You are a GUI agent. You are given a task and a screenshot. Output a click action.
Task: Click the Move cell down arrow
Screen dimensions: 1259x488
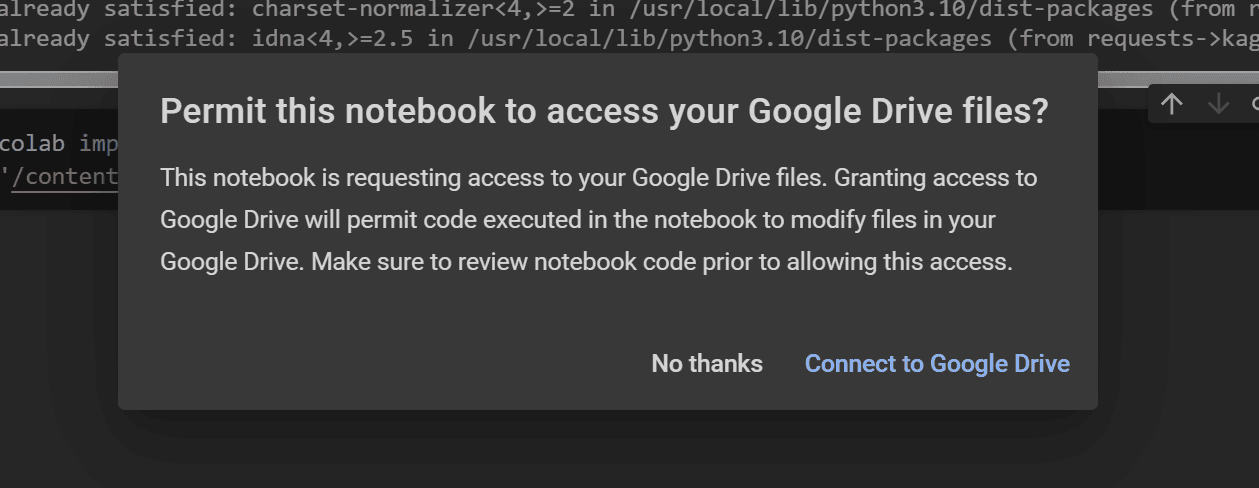1218,104
